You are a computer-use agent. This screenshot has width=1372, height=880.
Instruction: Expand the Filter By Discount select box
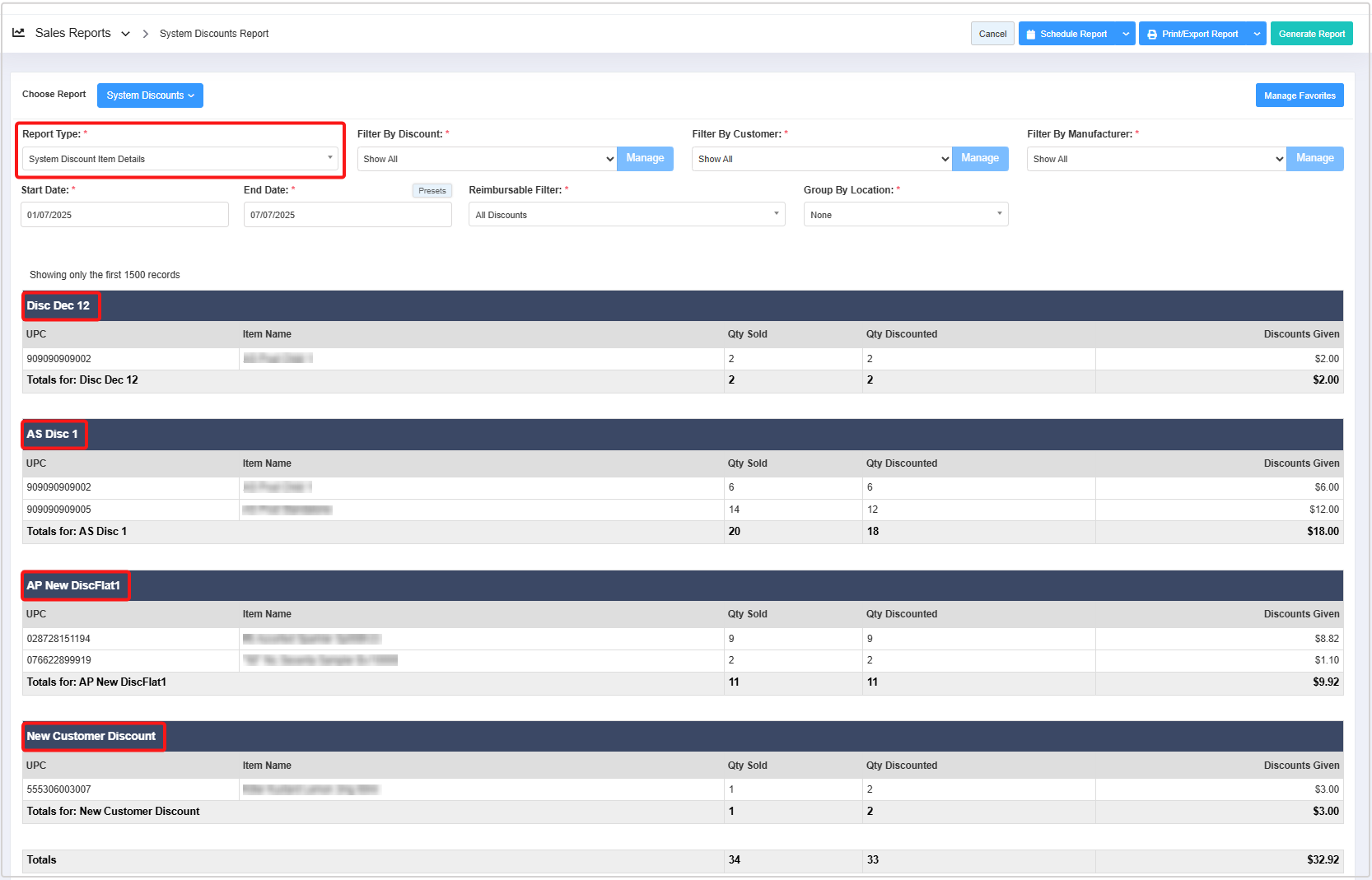(487, 159)
